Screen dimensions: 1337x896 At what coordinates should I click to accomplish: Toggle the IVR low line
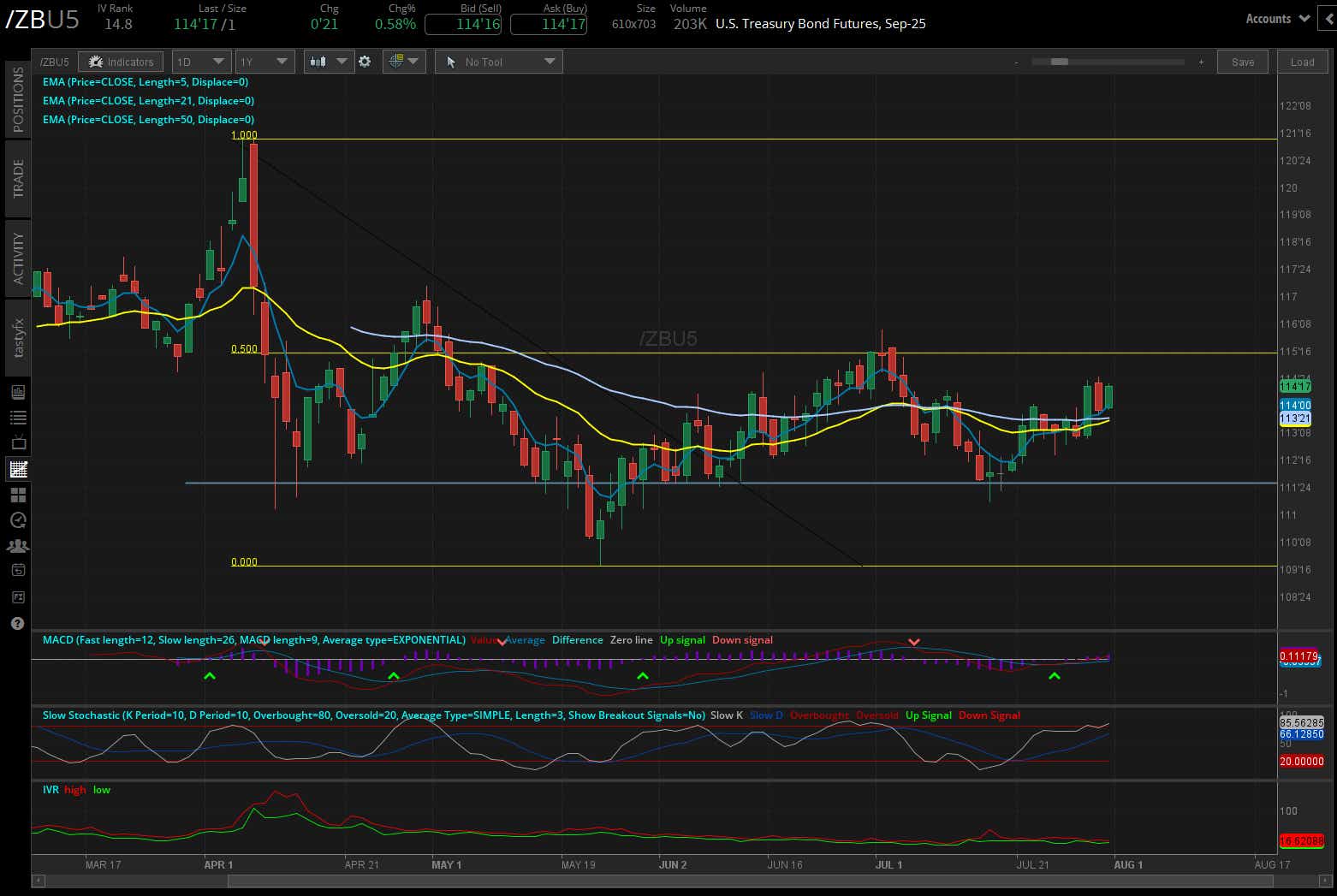(x=101, y=790)
